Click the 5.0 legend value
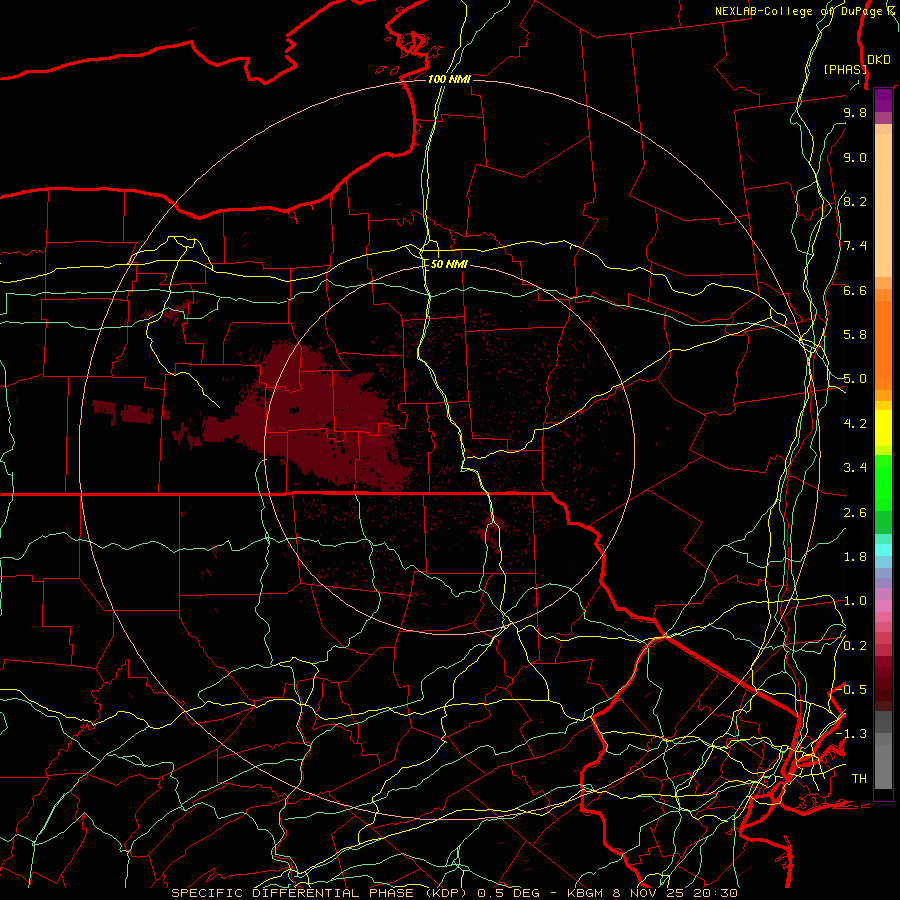Screen dimensions: 900x900 point(855,379)
